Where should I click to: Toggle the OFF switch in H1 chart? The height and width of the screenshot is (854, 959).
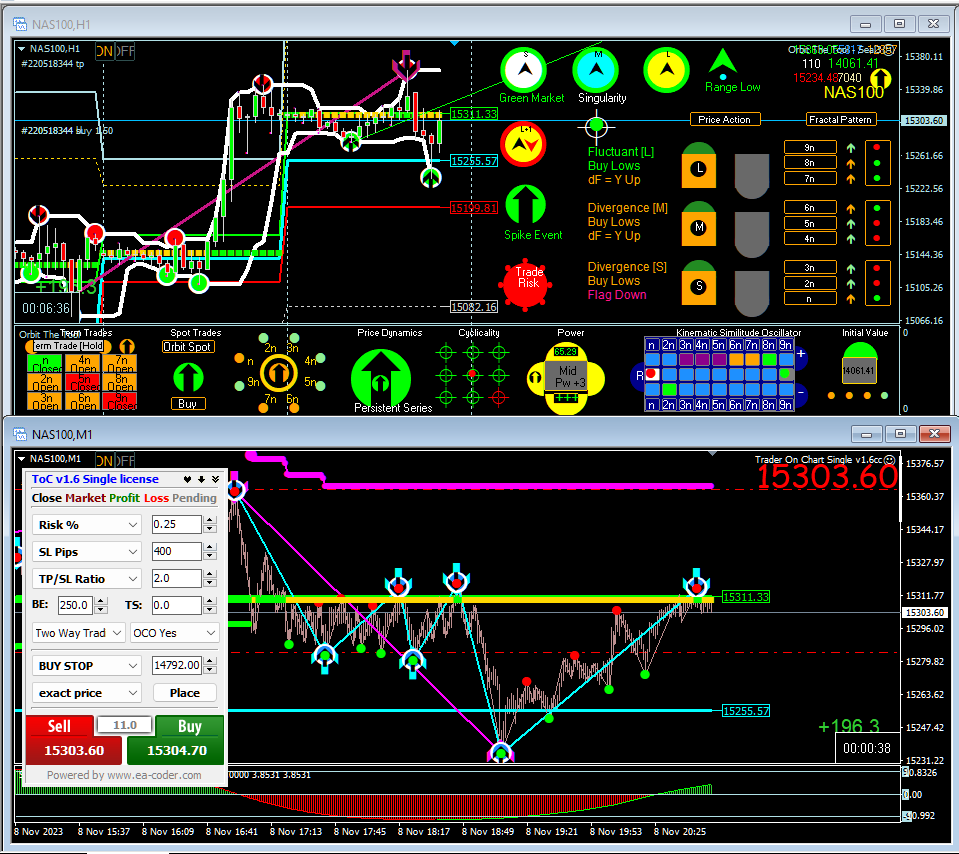[125, 51]
